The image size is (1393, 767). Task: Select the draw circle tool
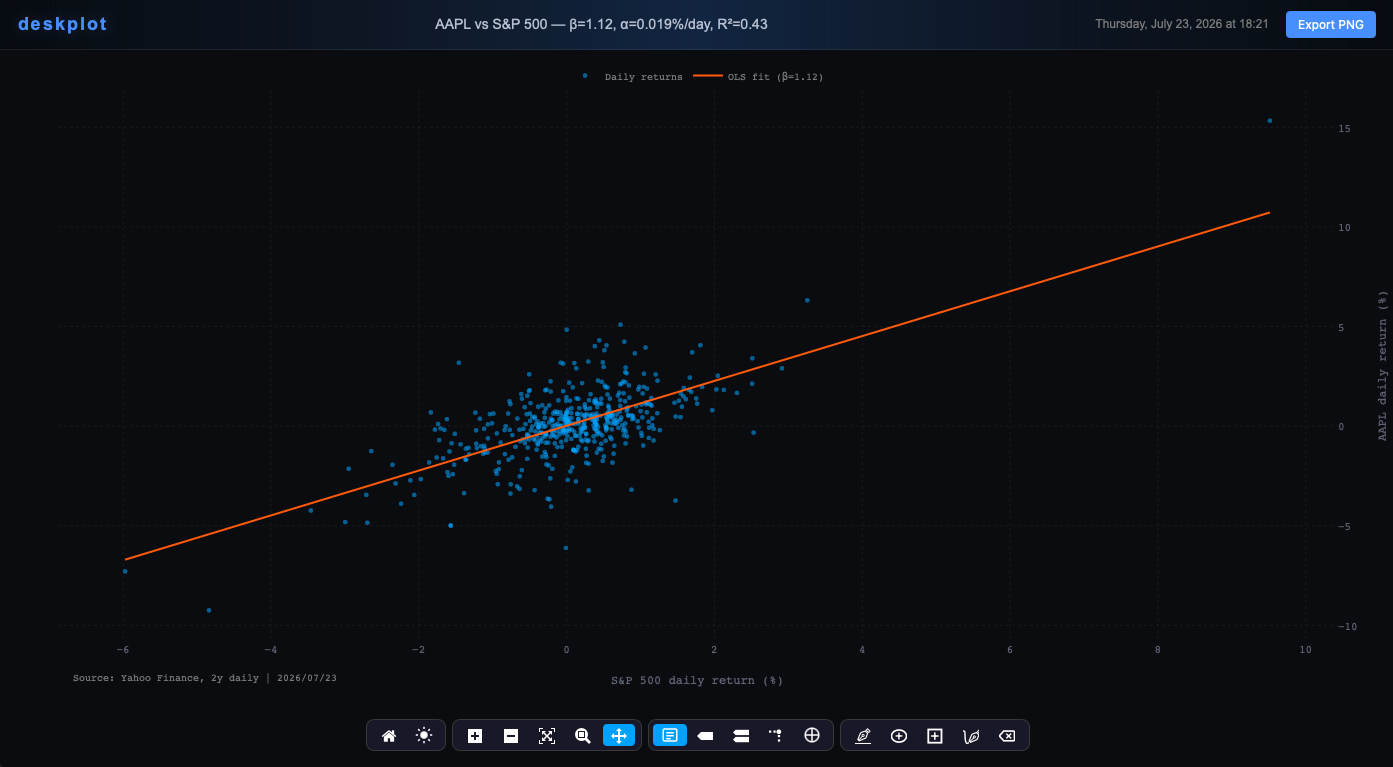click(x=899, y=736)
